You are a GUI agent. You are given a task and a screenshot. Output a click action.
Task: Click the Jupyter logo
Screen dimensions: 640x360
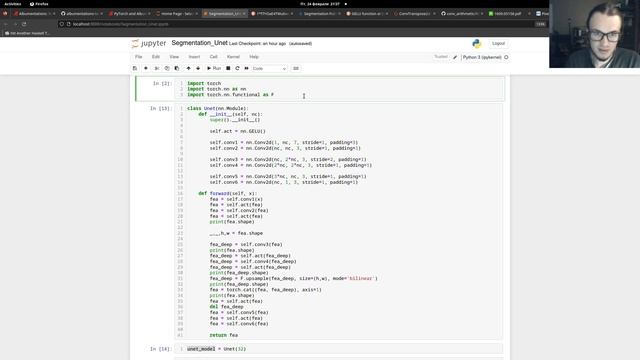coord(149,43)
